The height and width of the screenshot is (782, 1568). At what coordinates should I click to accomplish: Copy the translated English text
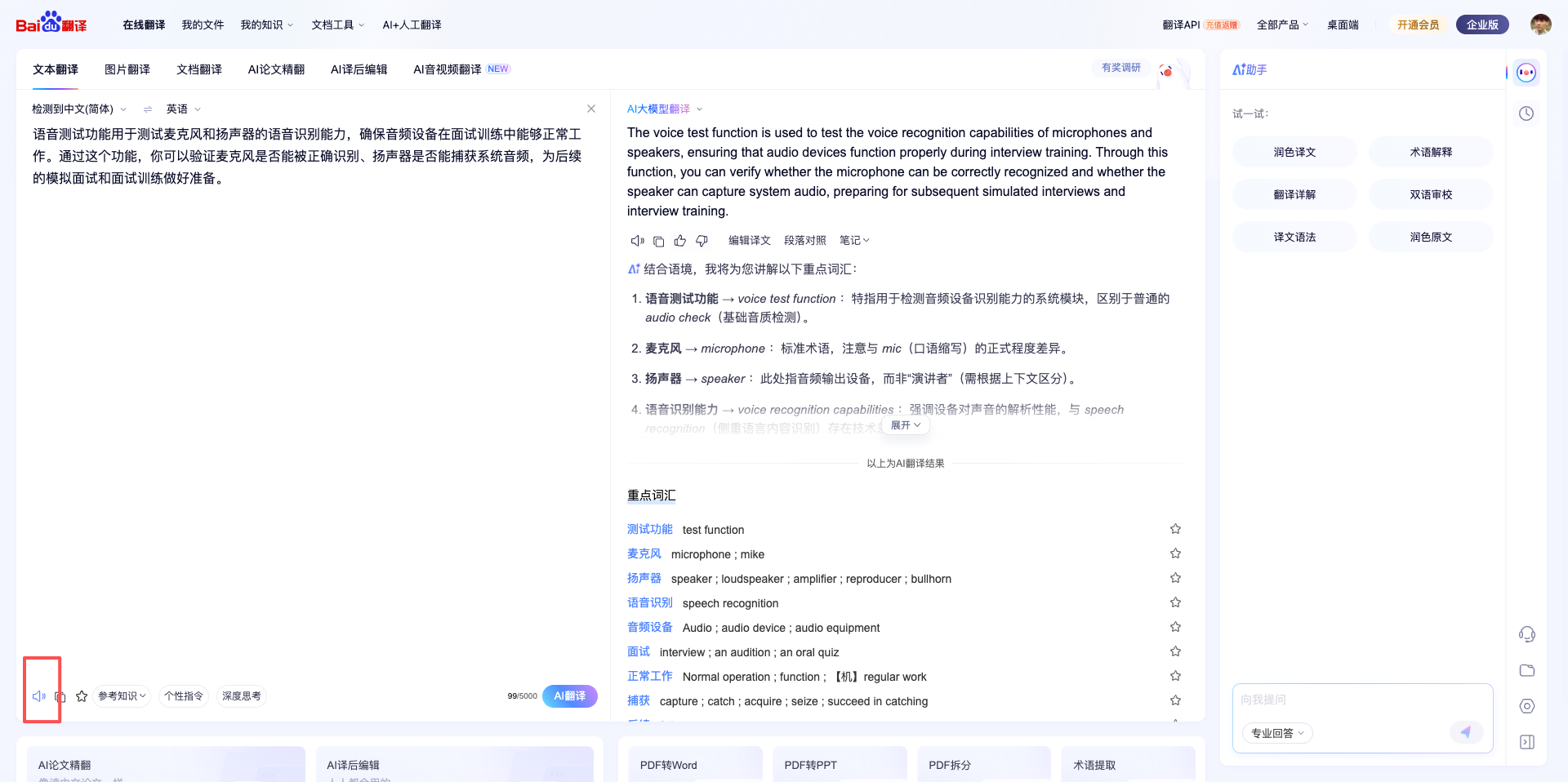coord(659,240)
